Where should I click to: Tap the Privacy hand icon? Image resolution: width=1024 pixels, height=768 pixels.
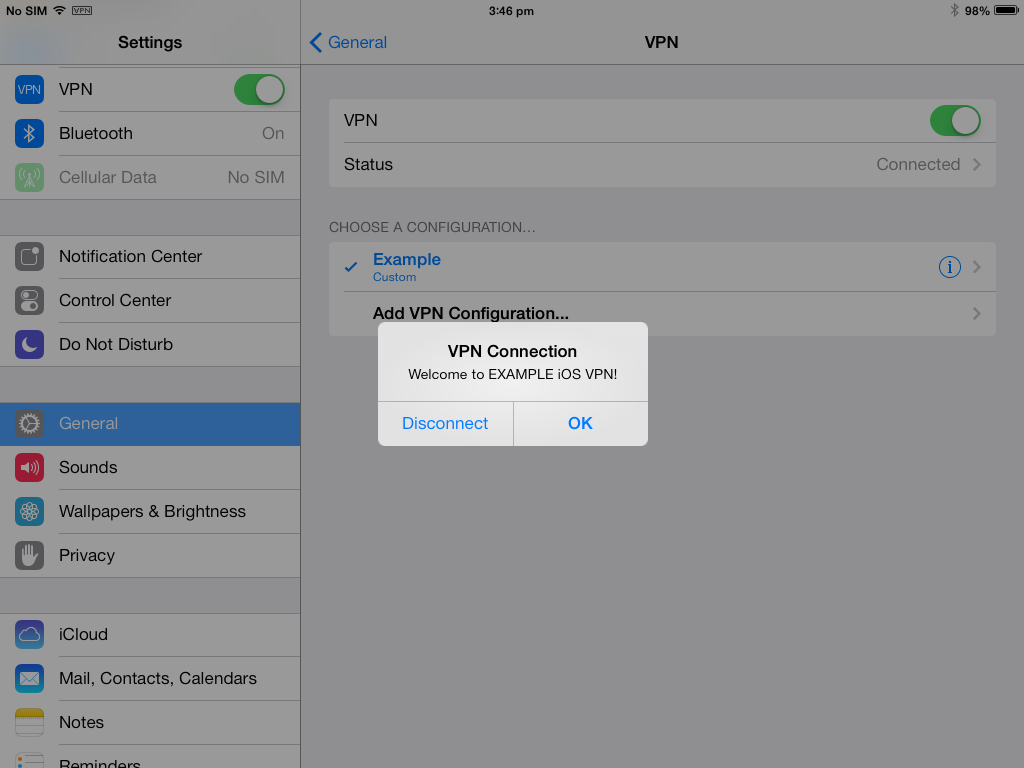click(29, 555)
